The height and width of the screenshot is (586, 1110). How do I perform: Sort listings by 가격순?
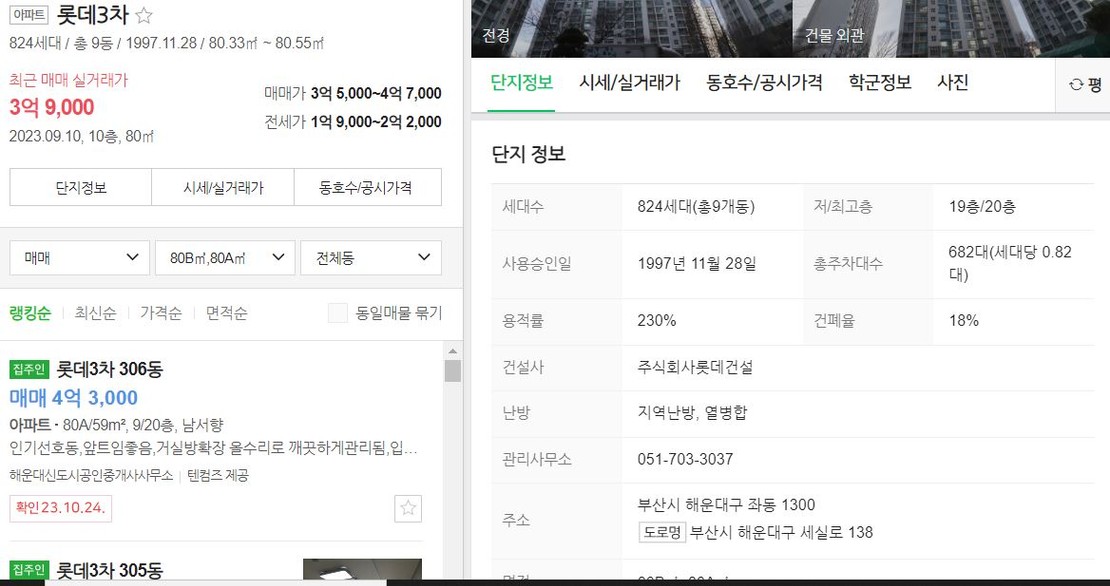(x=161, y=313)
